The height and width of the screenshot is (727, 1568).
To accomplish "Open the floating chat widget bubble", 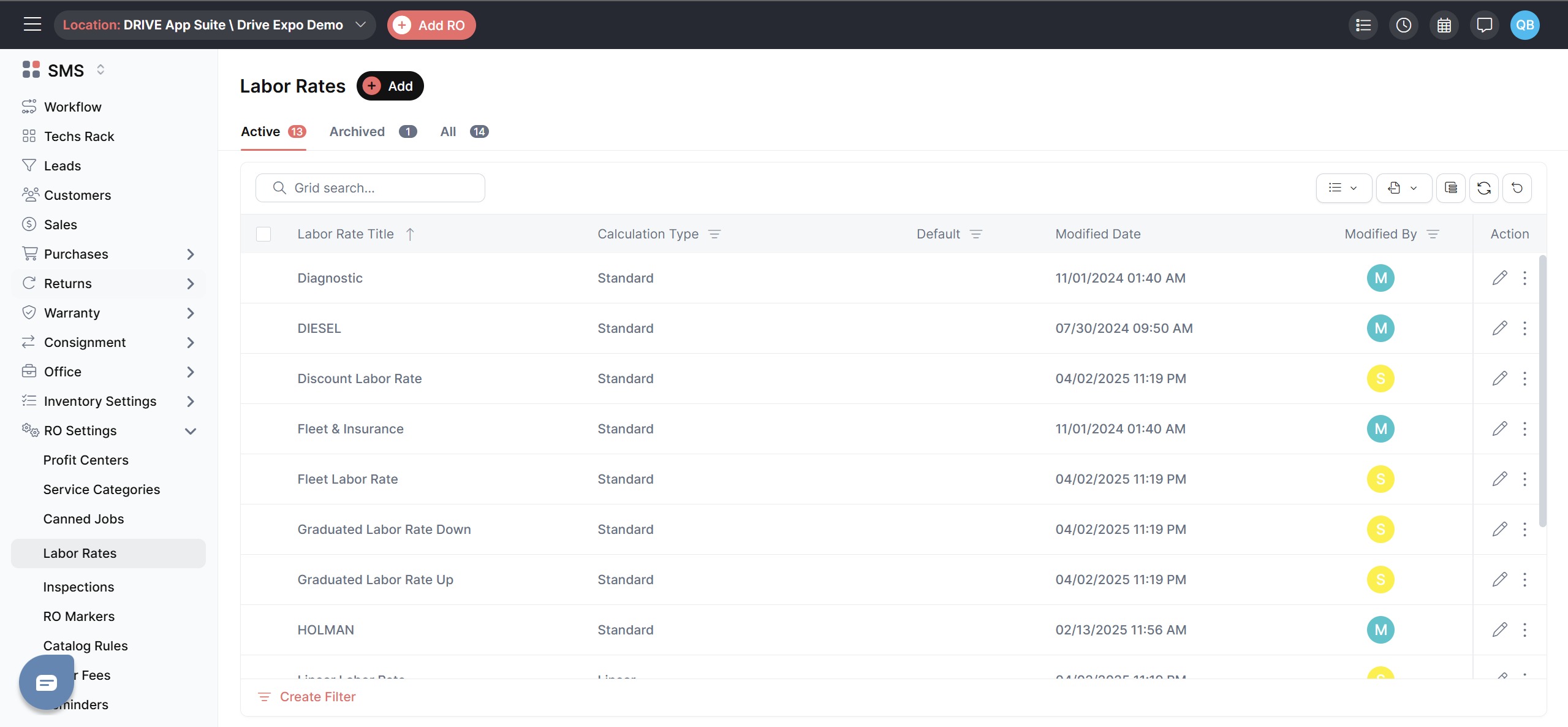I will tap(46, 682).
